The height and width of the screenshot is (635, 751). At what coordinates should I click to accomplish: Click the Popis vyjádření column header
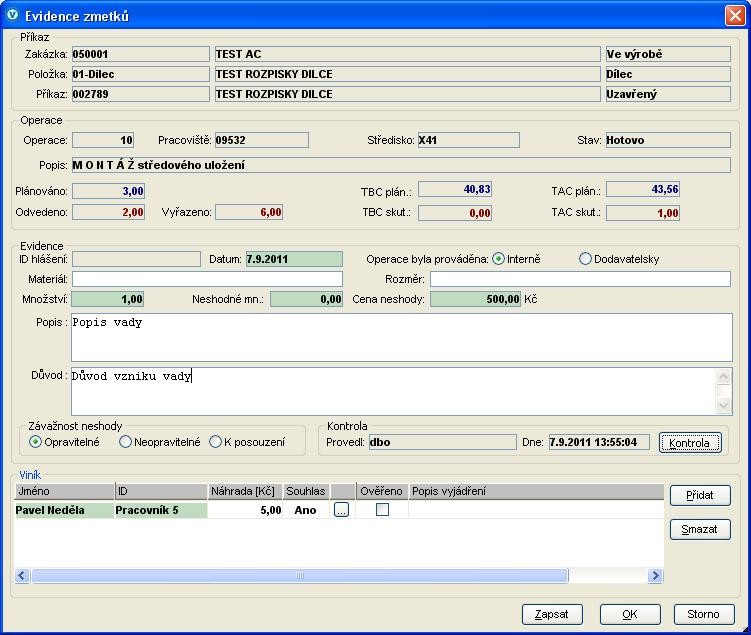coord(536,491)
